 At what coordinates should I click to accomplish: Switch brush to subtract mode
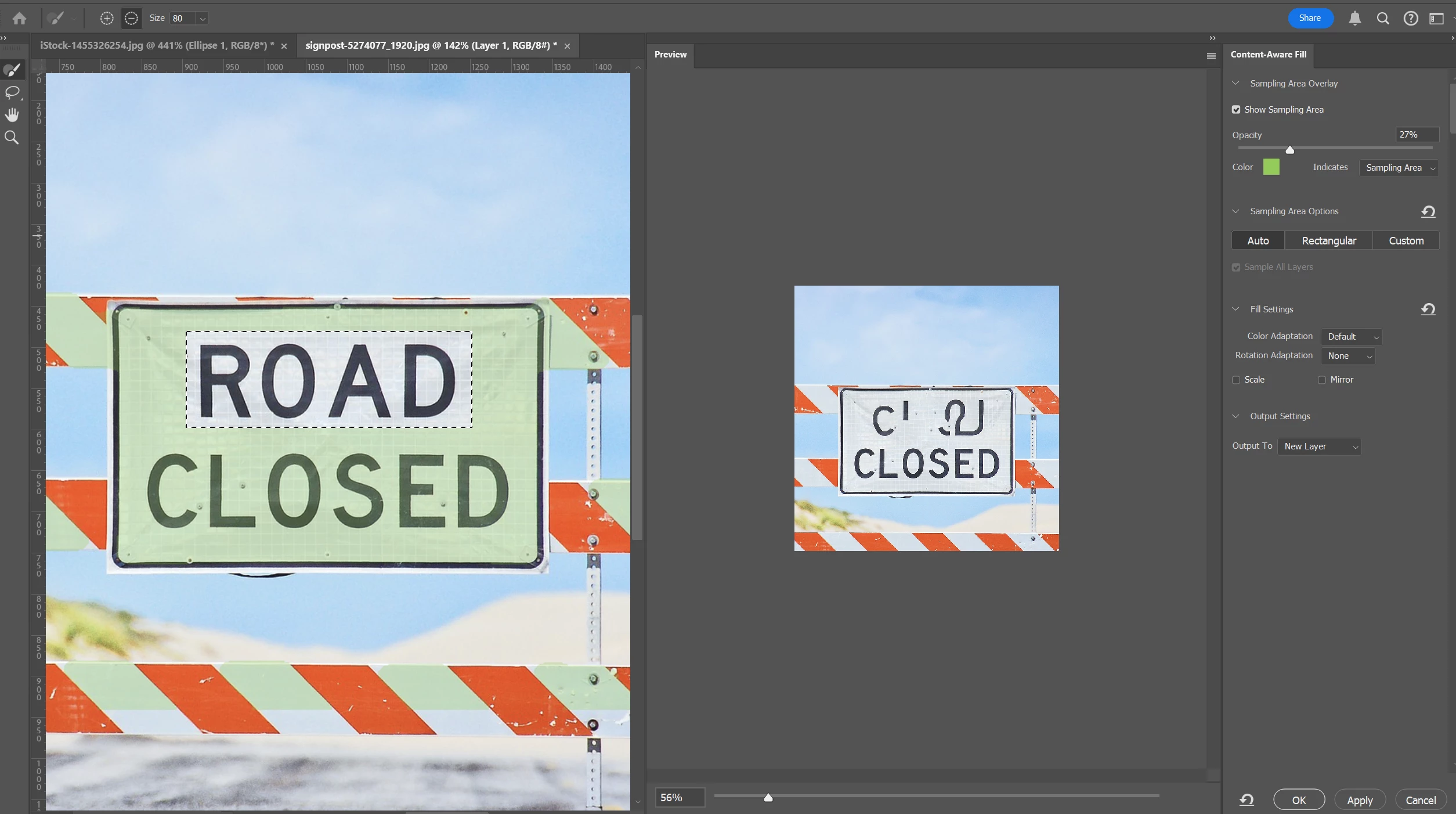(x=132, y=19)
